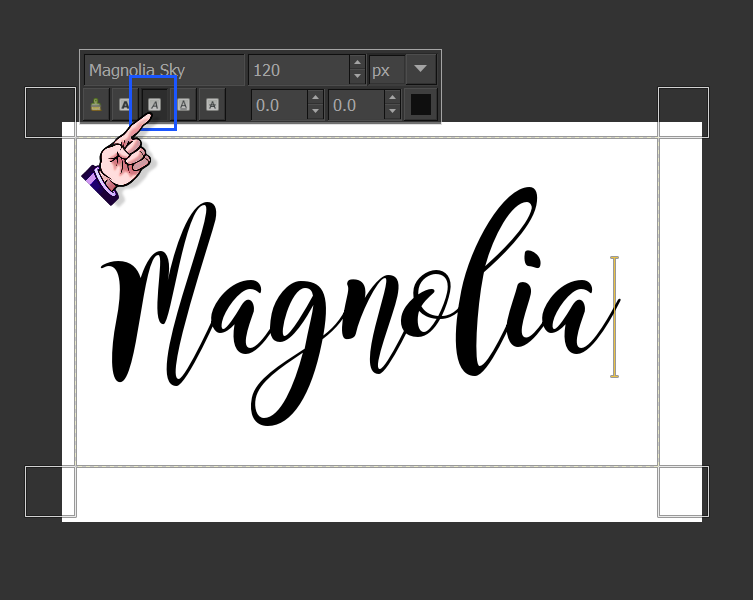The width and height of the screenshot is (753, 600).
Task: Increase the kerning value
Action: click(x=392, y=98)
